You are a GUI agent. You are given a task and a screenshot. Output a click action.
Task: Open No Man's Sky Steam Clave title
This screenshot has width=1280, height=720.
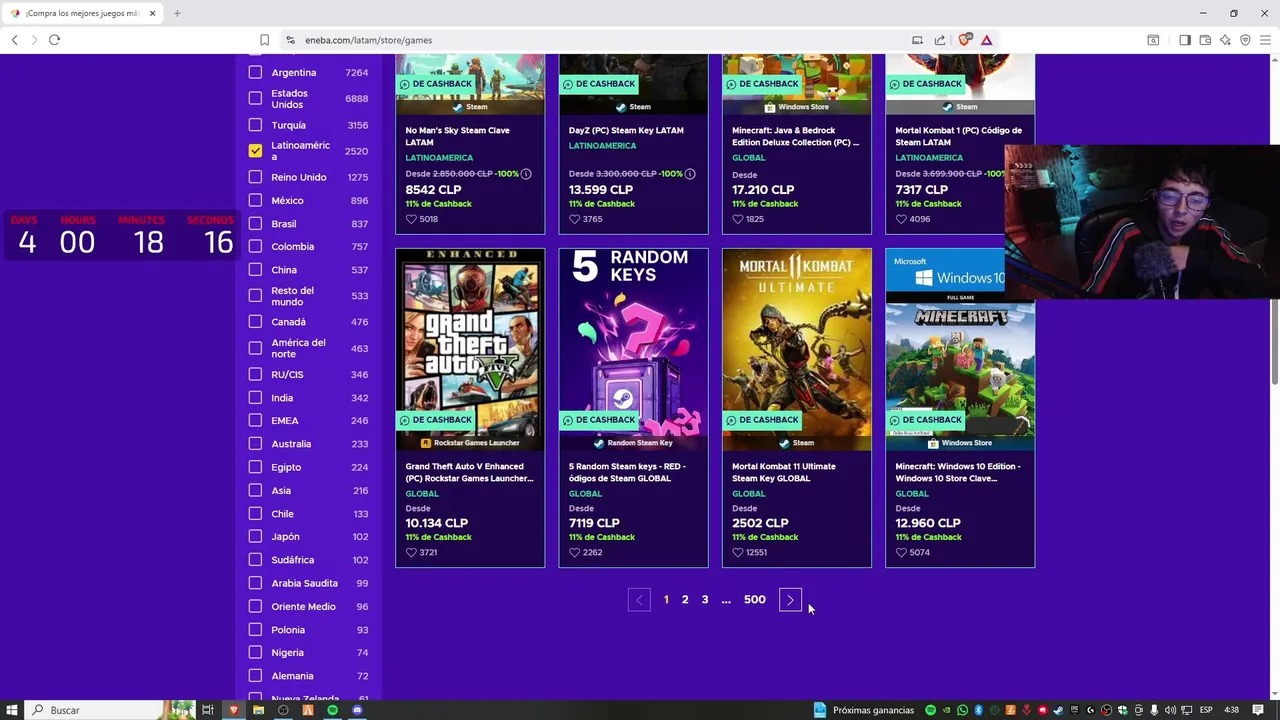click(457, 136)
